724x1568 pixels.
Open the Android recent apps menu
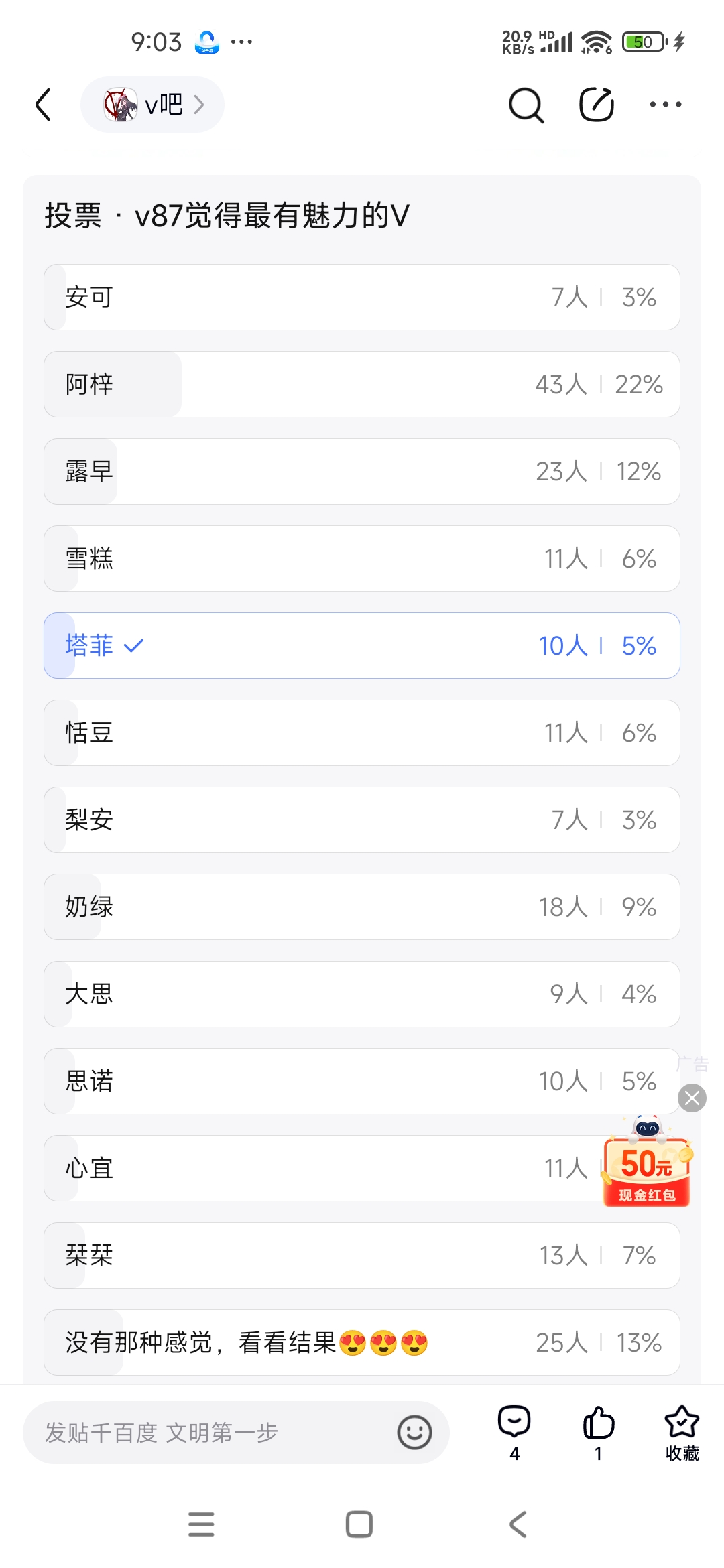[201, 1524]
